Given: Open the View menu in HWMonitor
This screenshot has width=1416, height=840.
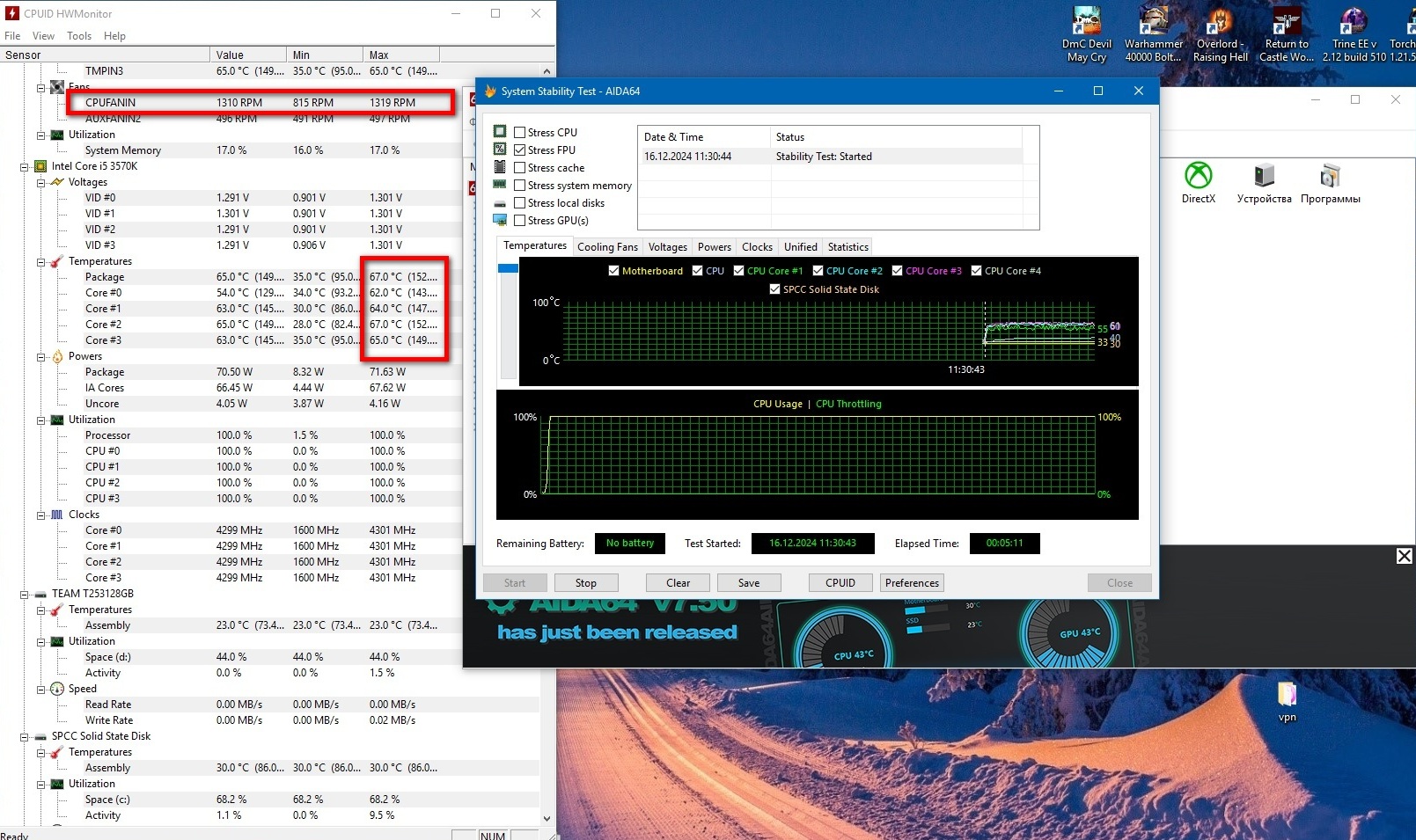Looking at the screenshot, I should pos(43,36).
